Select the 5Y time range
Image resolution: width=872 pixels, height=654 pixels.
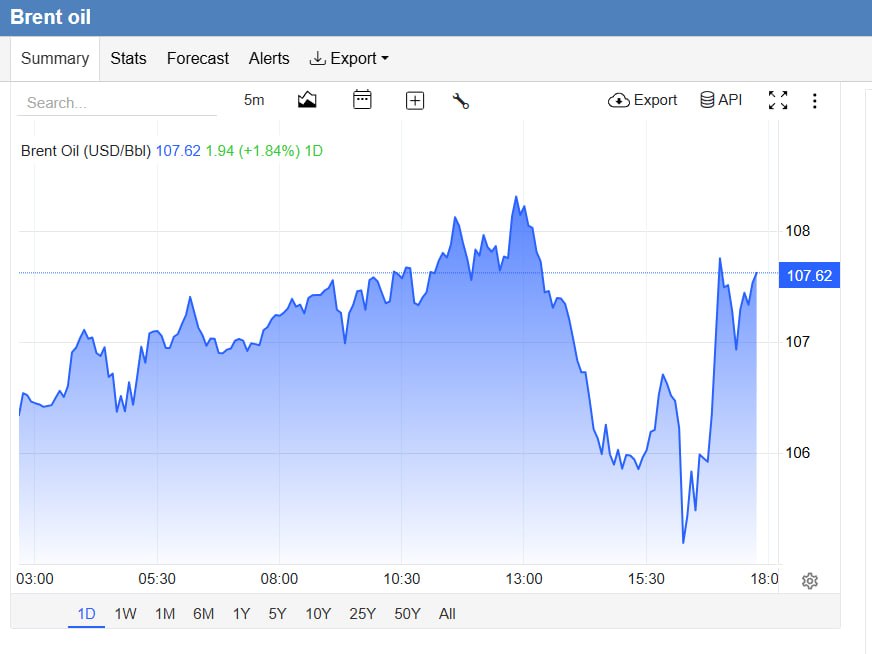tap(278, 614)
